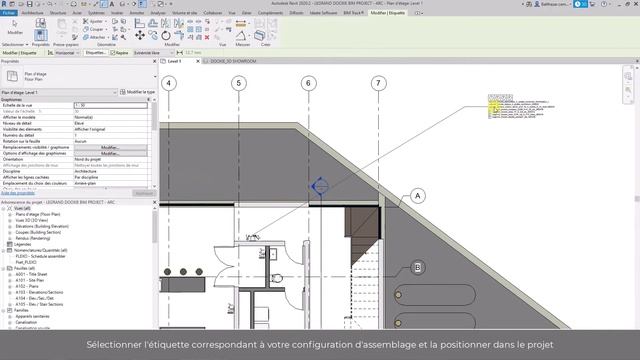Viewport: 640px width, 360px height.
Task: Click the Text A icon in quick access toolbar
Action: click(x=111, y=4)
